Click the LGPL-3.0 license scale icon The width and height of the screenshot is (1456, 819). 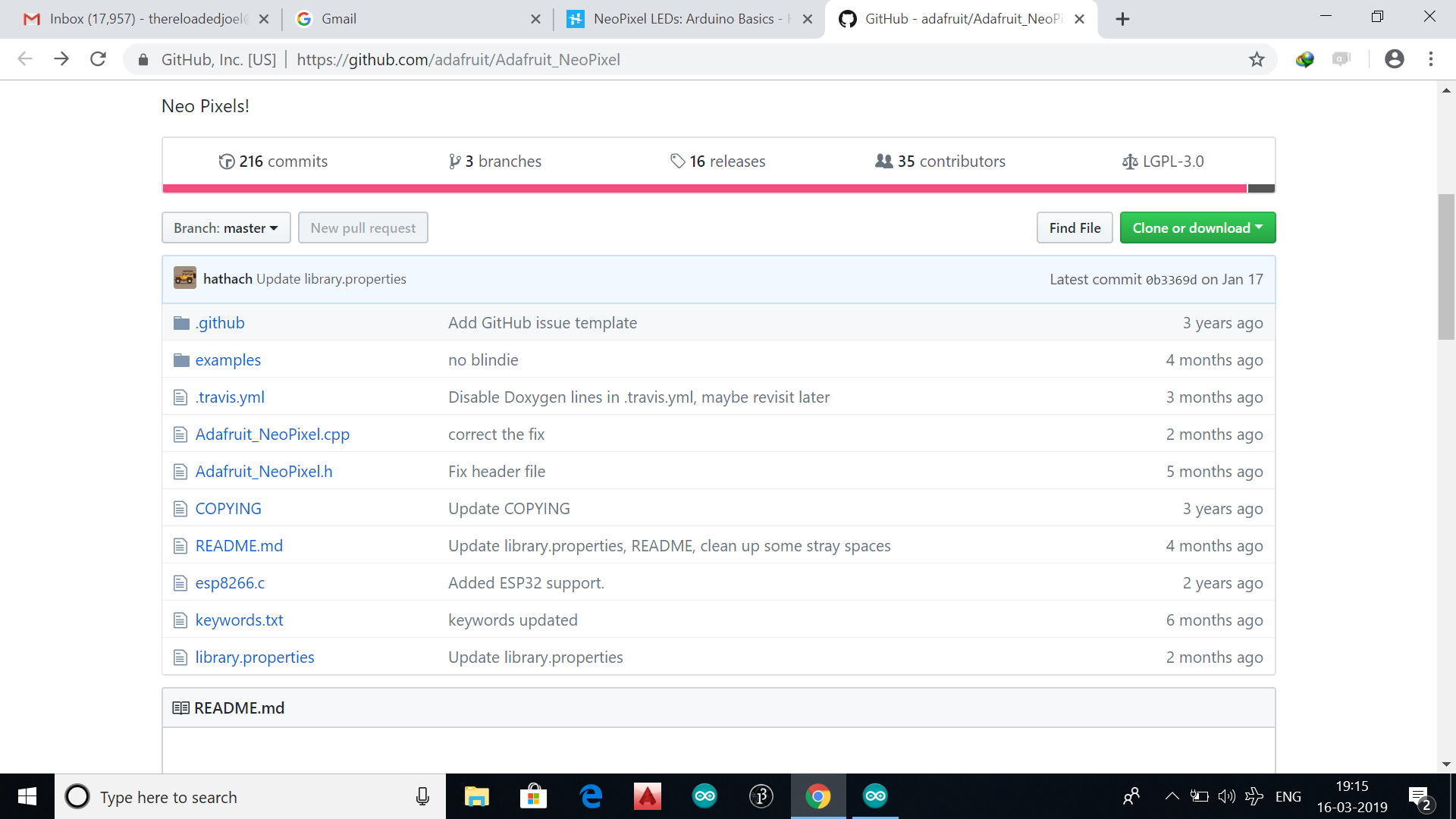[x=1129, y=162]
